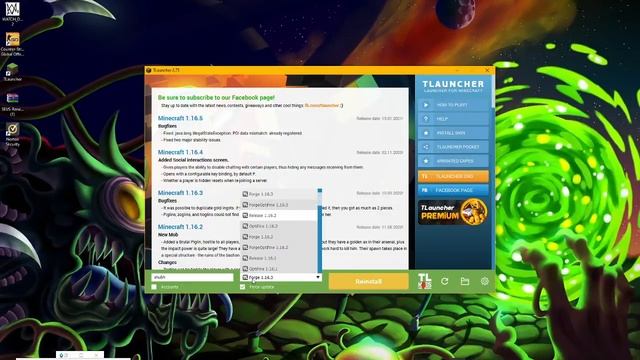Open the Install Skin sidebar button
Viewport: 640px width, 360px height.
click(453, 133)
